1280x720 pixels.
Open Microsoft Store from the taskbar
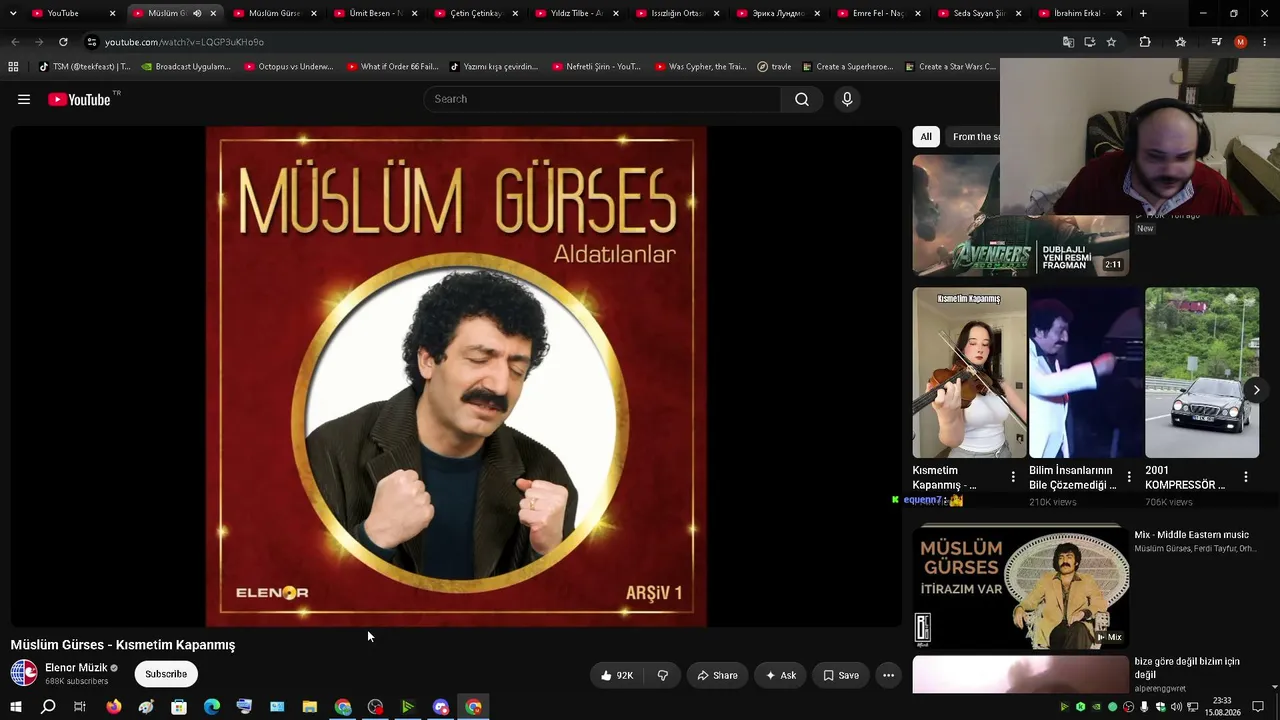click(179, 707)
